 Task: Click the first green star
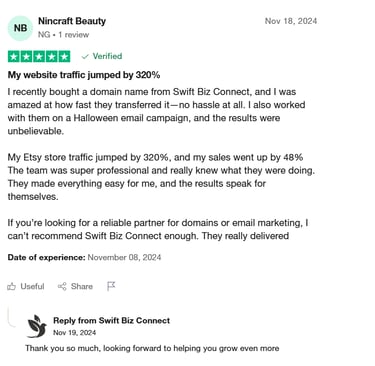[14, 57]
